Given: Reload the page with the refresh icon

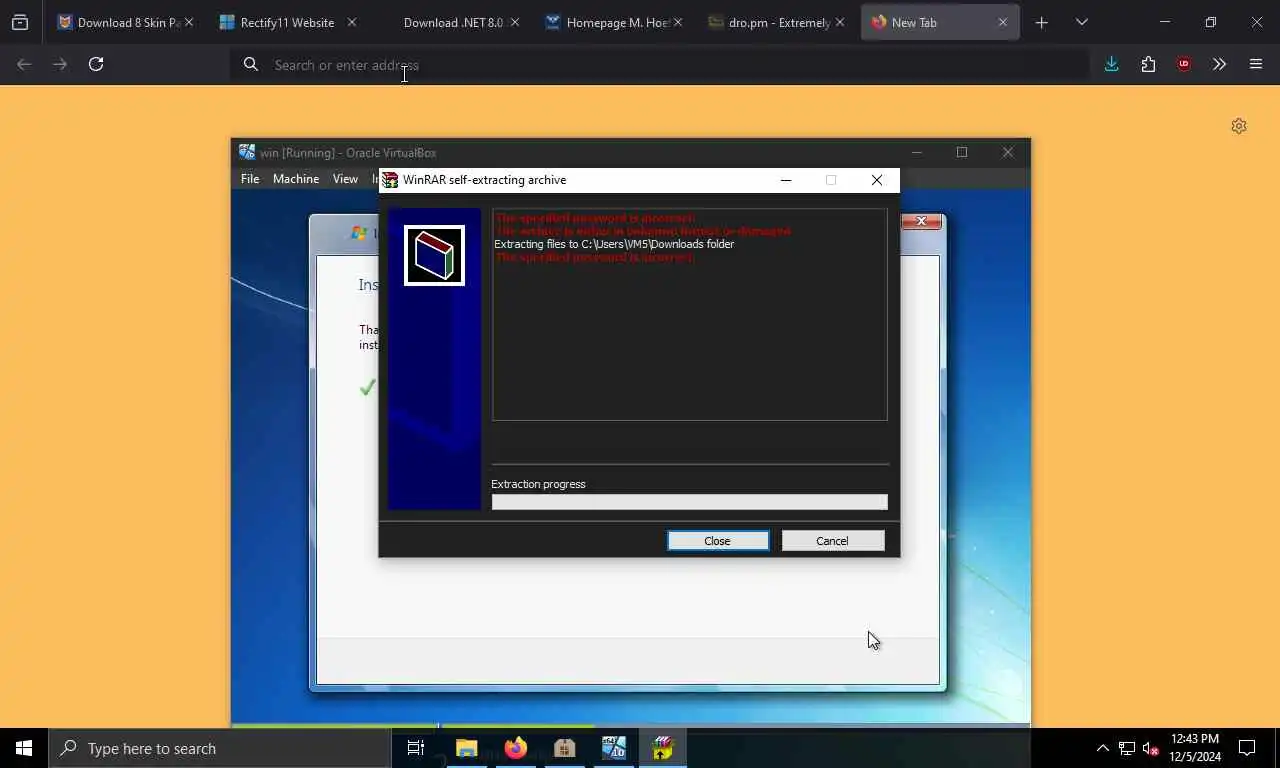Looking at the screenshot, I should (96, 64).
